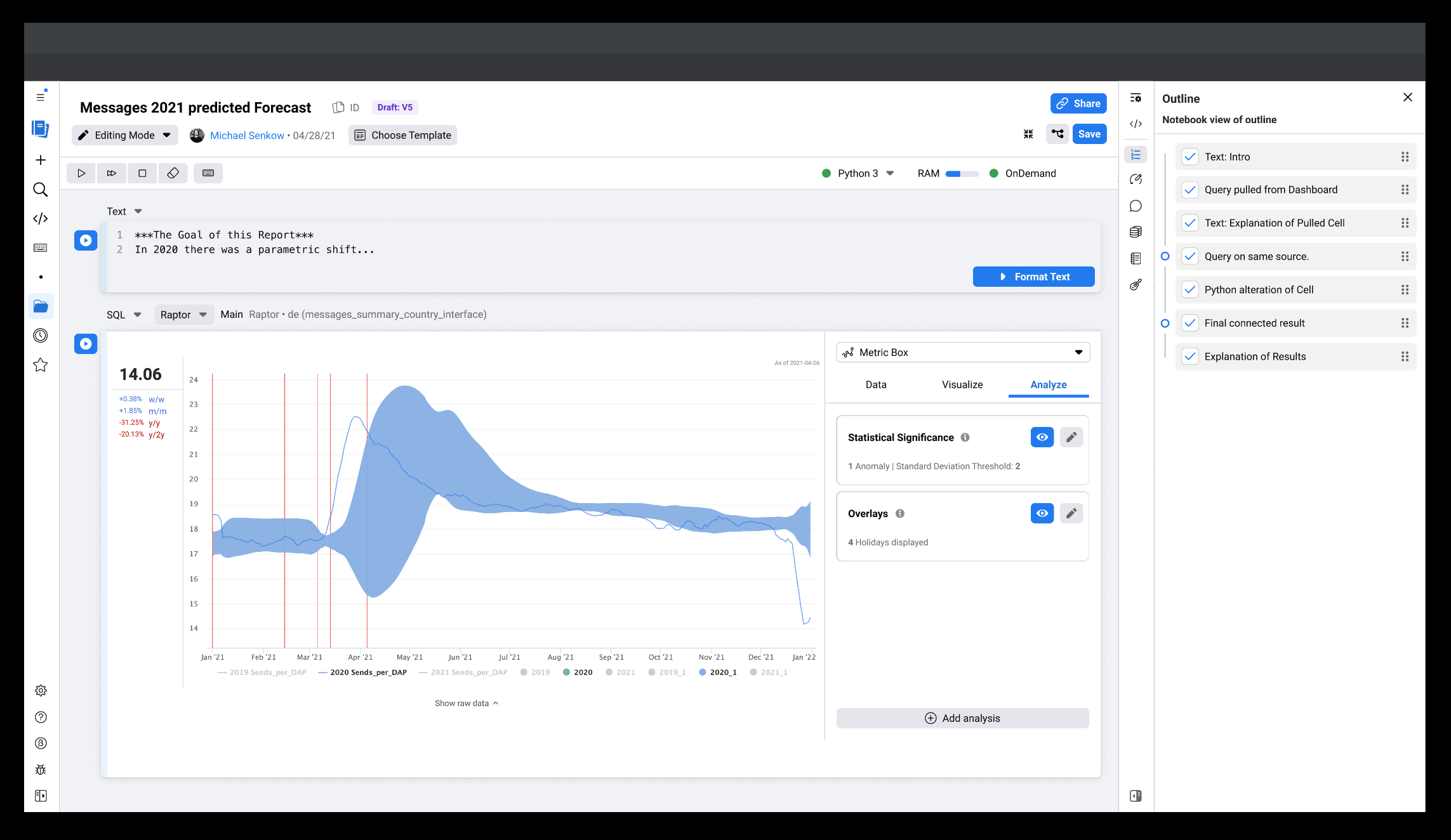This screenshot has height=840, width=1451.
Task: Open the Metric Box dropdown
Action: click(x=962, y=352)
